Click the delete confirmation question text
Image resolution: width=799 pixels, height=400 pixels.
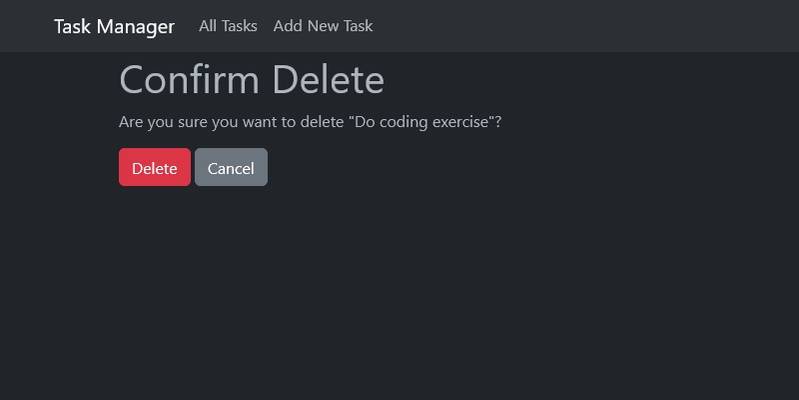point(310,122)
